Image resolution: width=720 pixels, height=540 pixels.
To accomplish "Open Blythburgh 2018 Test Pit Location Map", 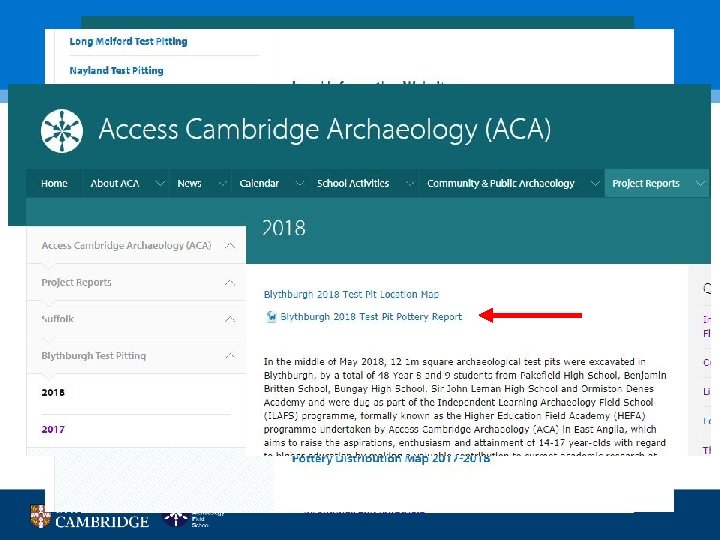I will 351,294.
